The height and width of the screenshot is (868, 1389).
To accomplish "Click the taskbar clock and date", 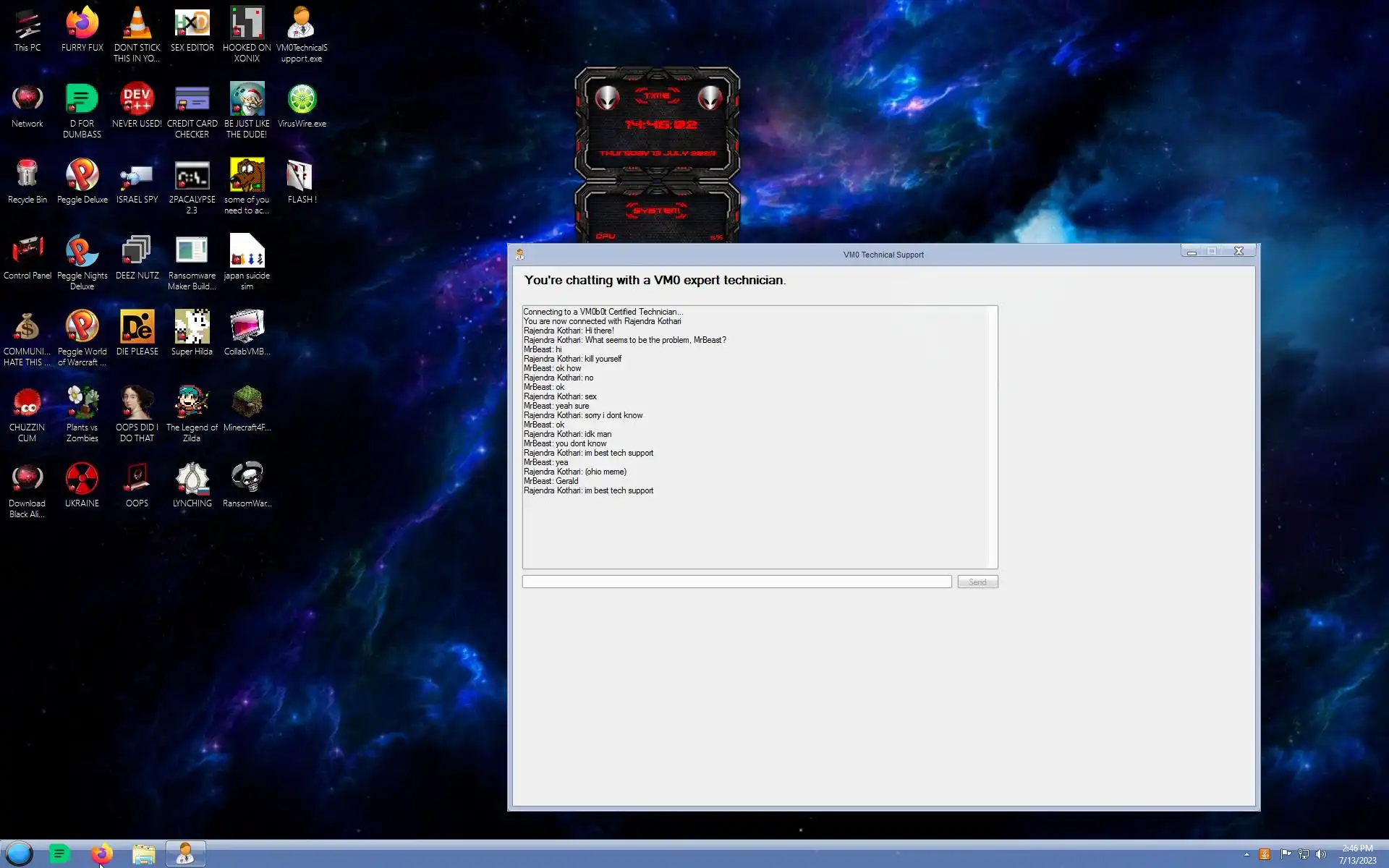I will point(1356,854).
